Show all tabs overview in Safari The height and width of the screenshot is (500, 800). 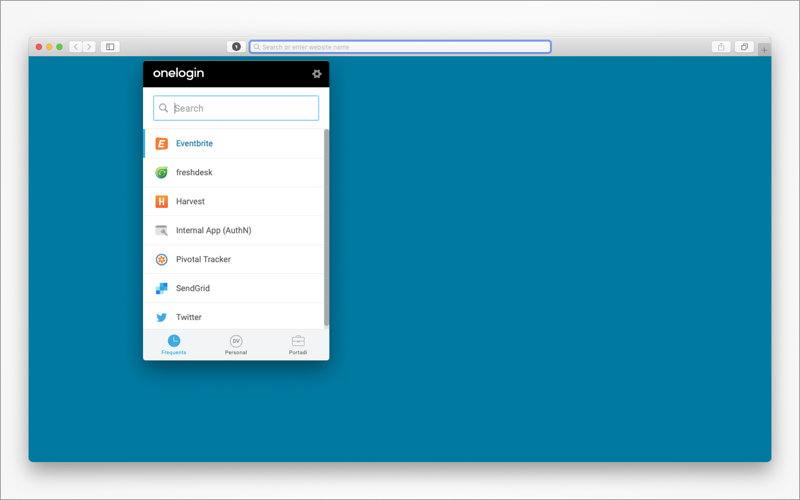(x=744, y=47)
